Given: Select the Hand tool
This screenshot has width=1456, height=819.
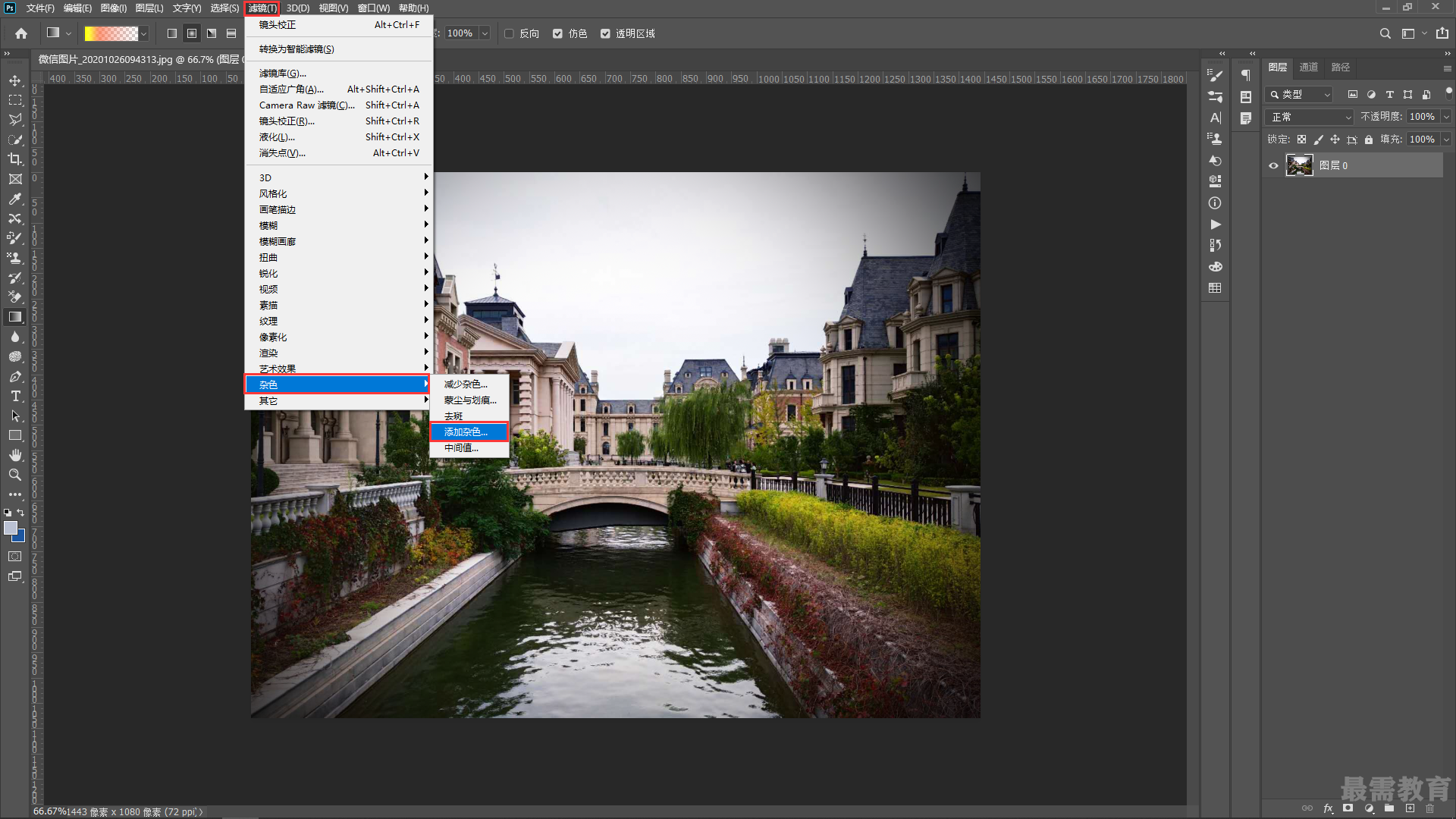Looking at the screenshot, I should pos(15,455).
